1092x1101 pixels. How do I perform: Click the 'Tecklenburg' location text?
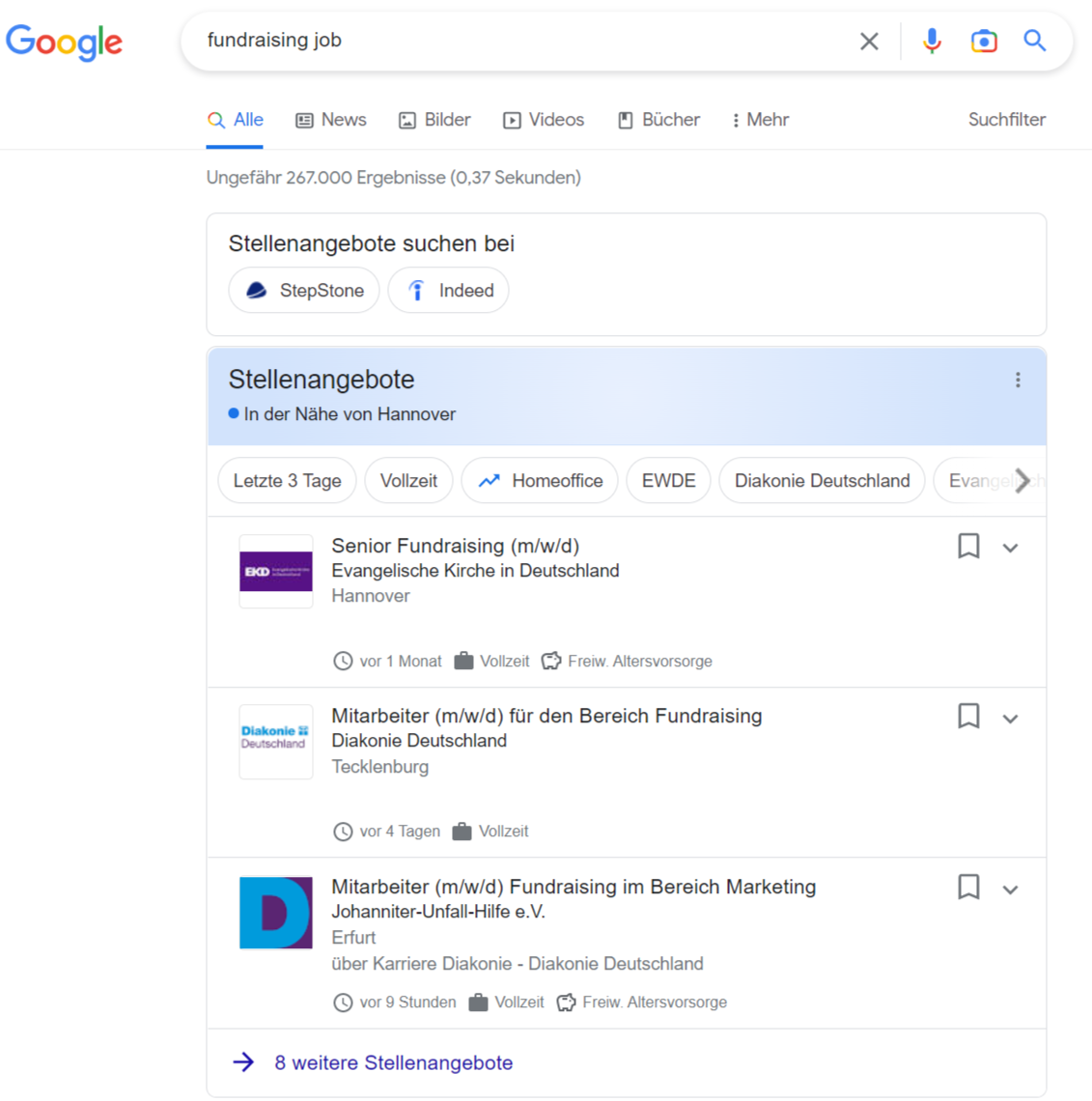coord(379,766)
